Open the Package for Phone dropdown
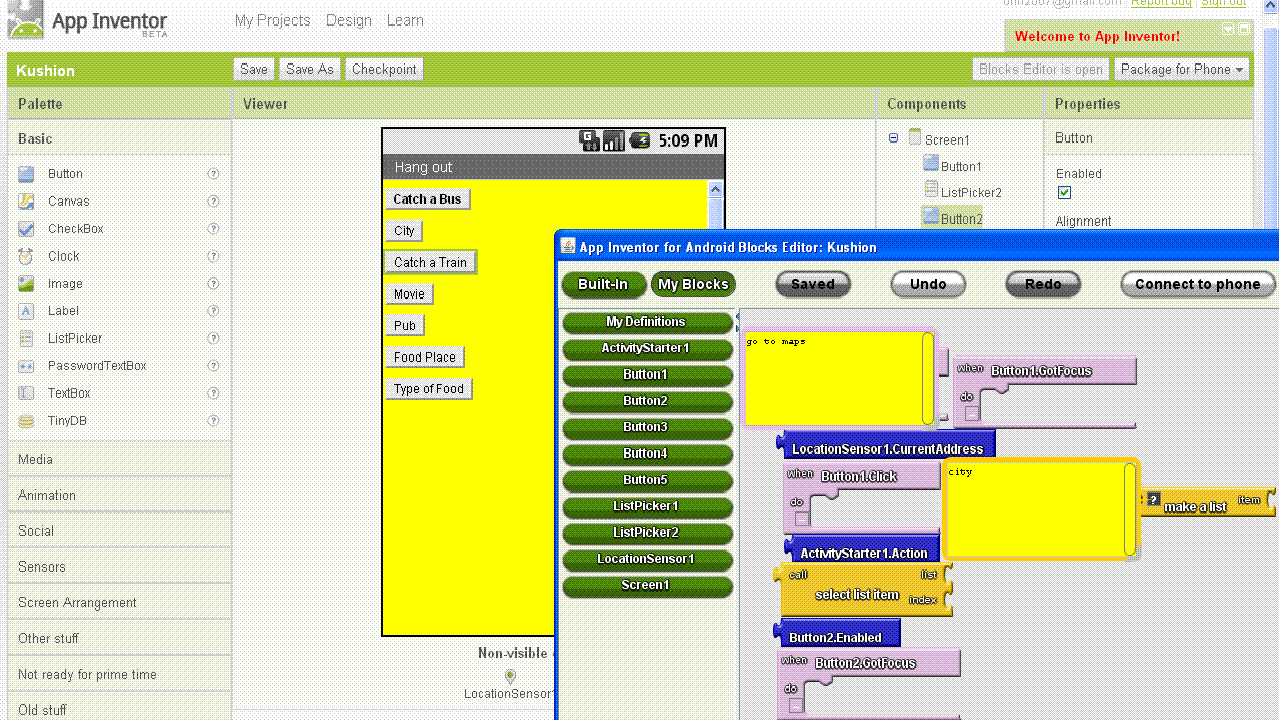The image size is (1280, 720). (1182, 69)
